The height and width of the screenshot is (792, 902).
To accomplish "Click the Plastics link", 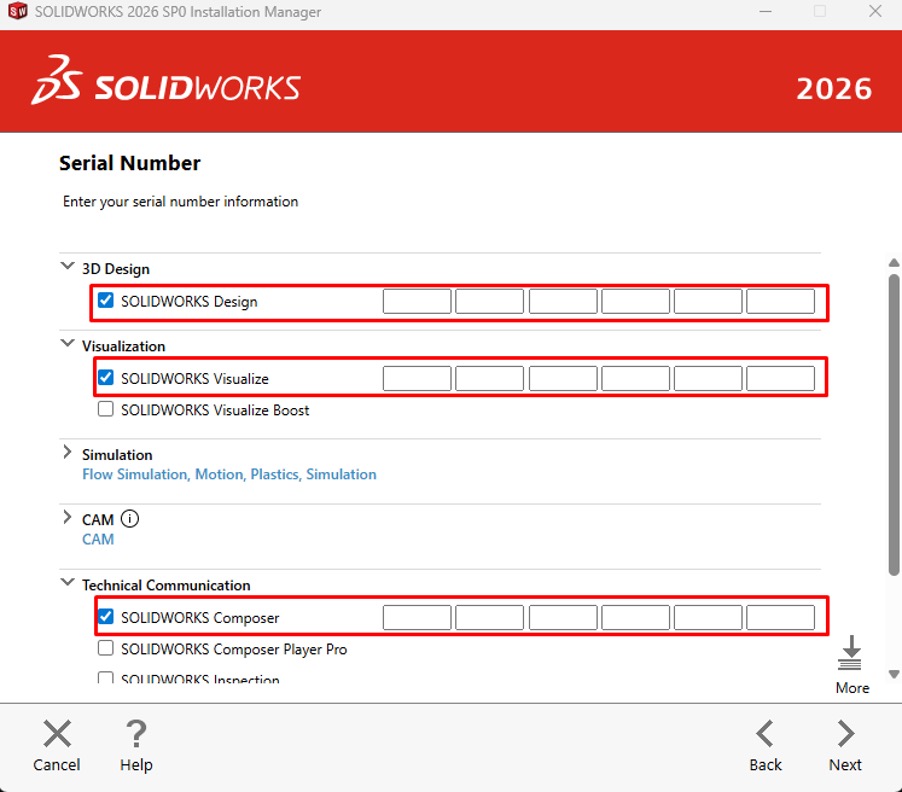I will (274, 475).
